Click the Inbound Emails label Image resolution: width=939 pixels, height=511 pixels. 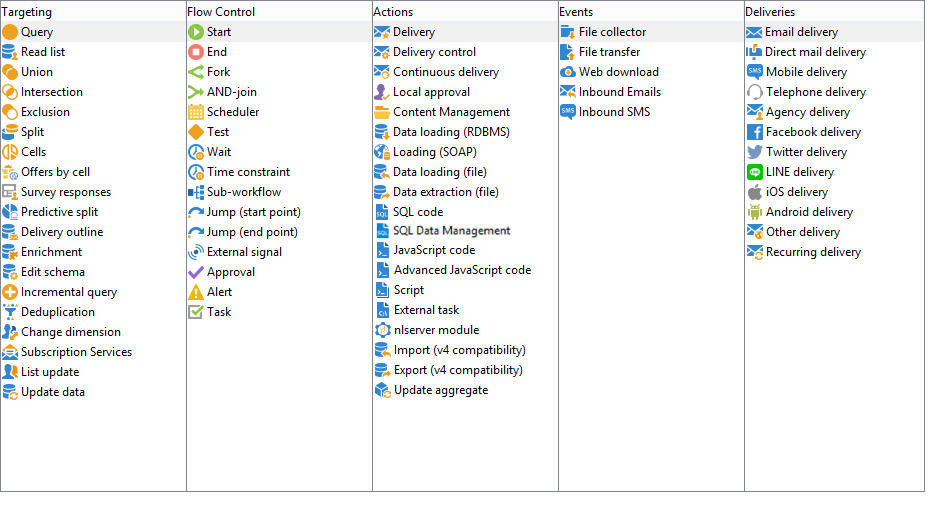(x=620, y=92)
